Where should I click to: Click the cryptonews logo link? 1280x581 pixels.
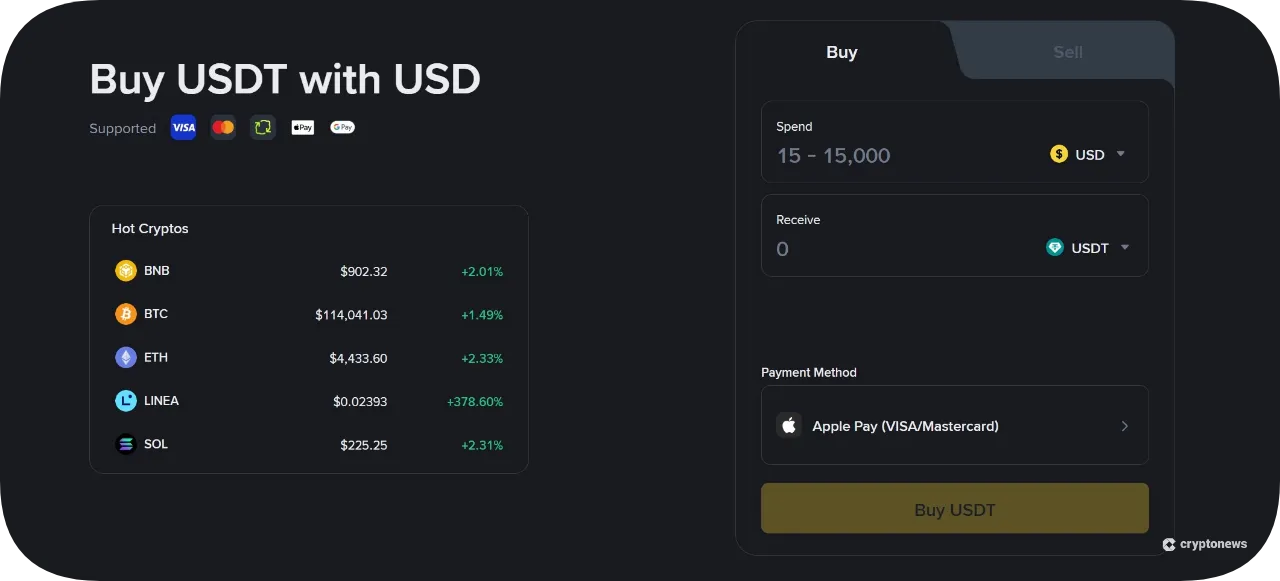1205,544
